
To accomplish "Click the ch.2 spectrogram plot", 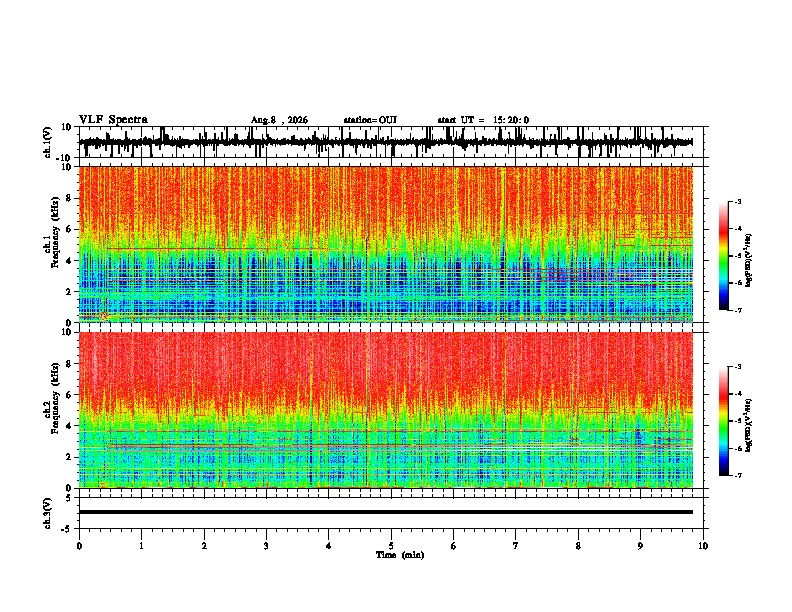I will click(x=386, y=410).
